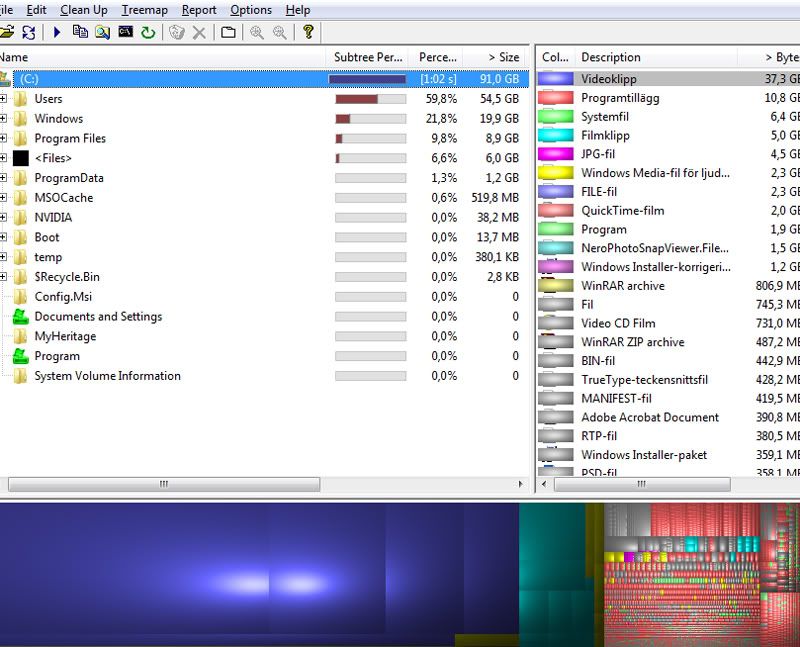Screen dimensions: 800x647
Task: Click the Col... column header
Action: coord(555,57)
